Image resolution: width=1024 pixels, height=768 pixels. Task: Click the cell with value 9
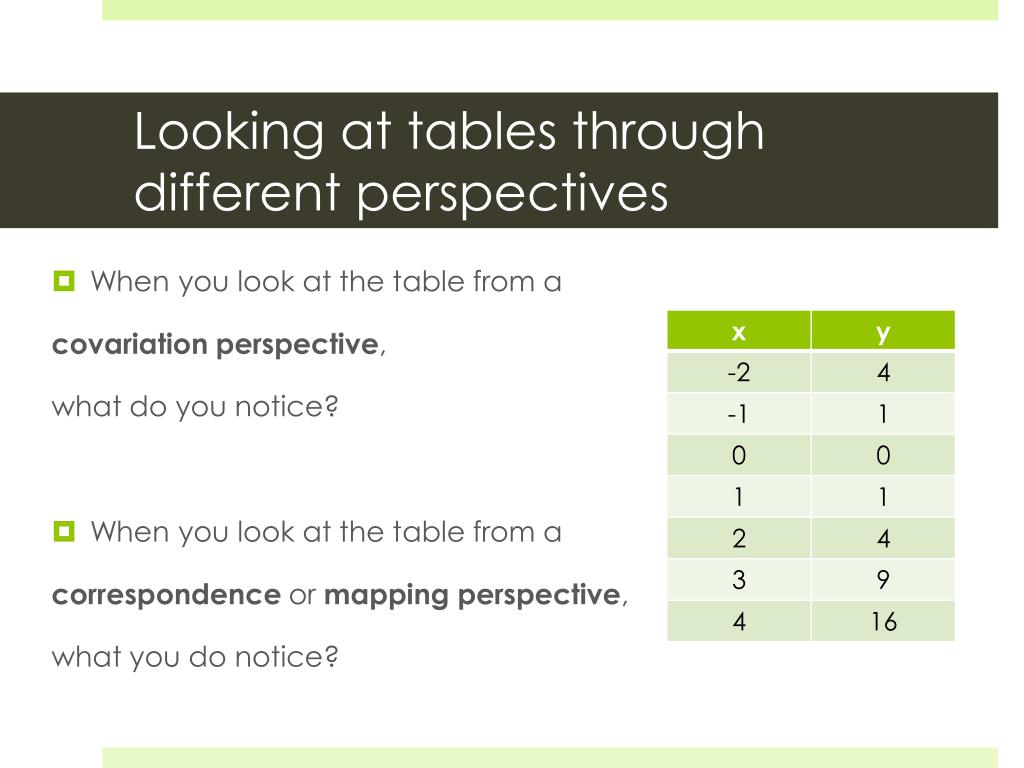pyautogui.click(x=883, y=579)
